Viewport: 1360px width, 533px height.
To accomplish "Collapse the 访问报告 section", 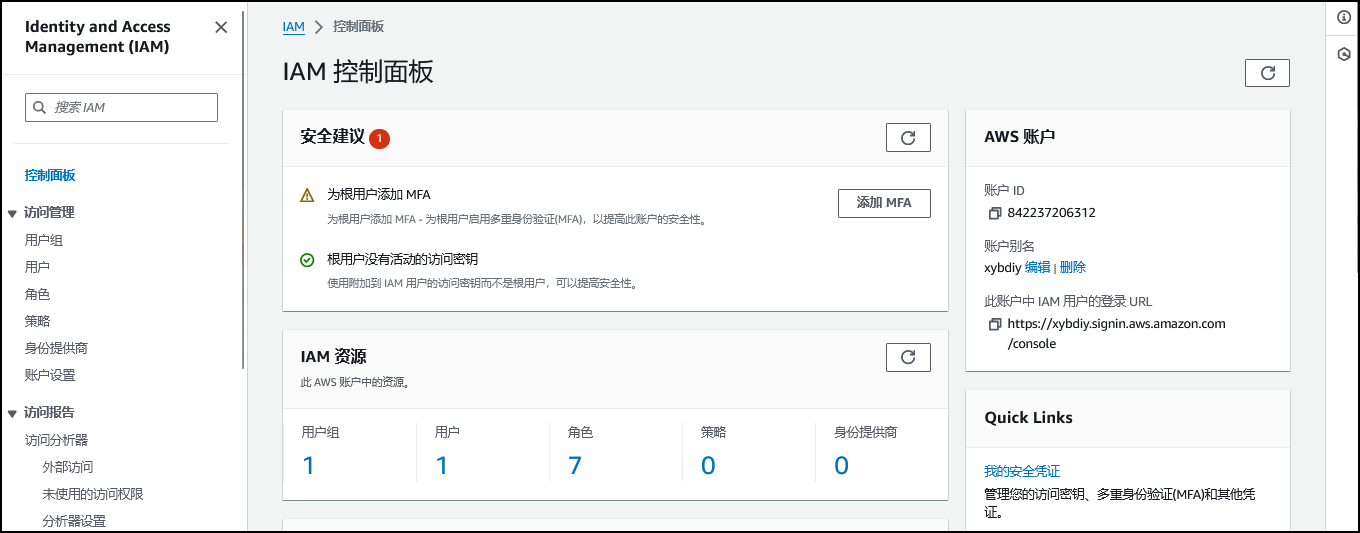I will [12, 413].
